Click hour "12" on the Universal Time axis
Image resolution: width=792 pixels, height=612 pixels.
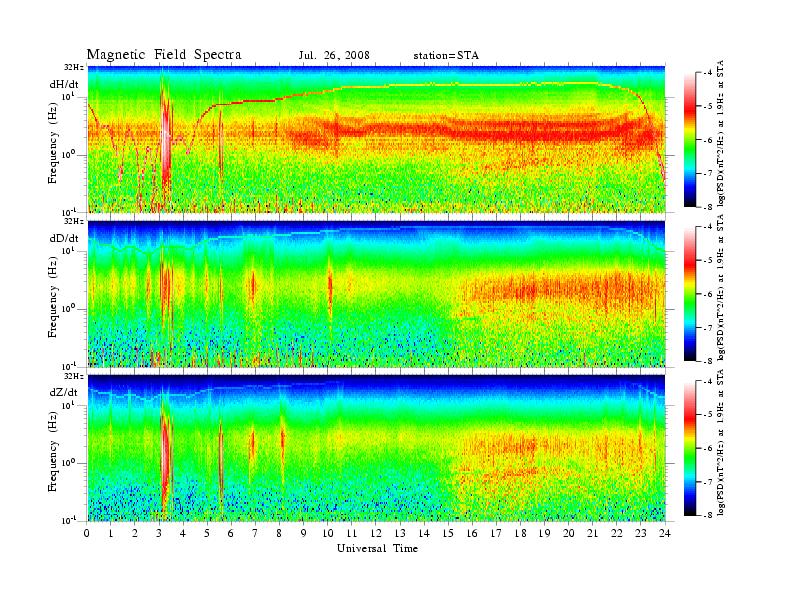coord(376,533)
